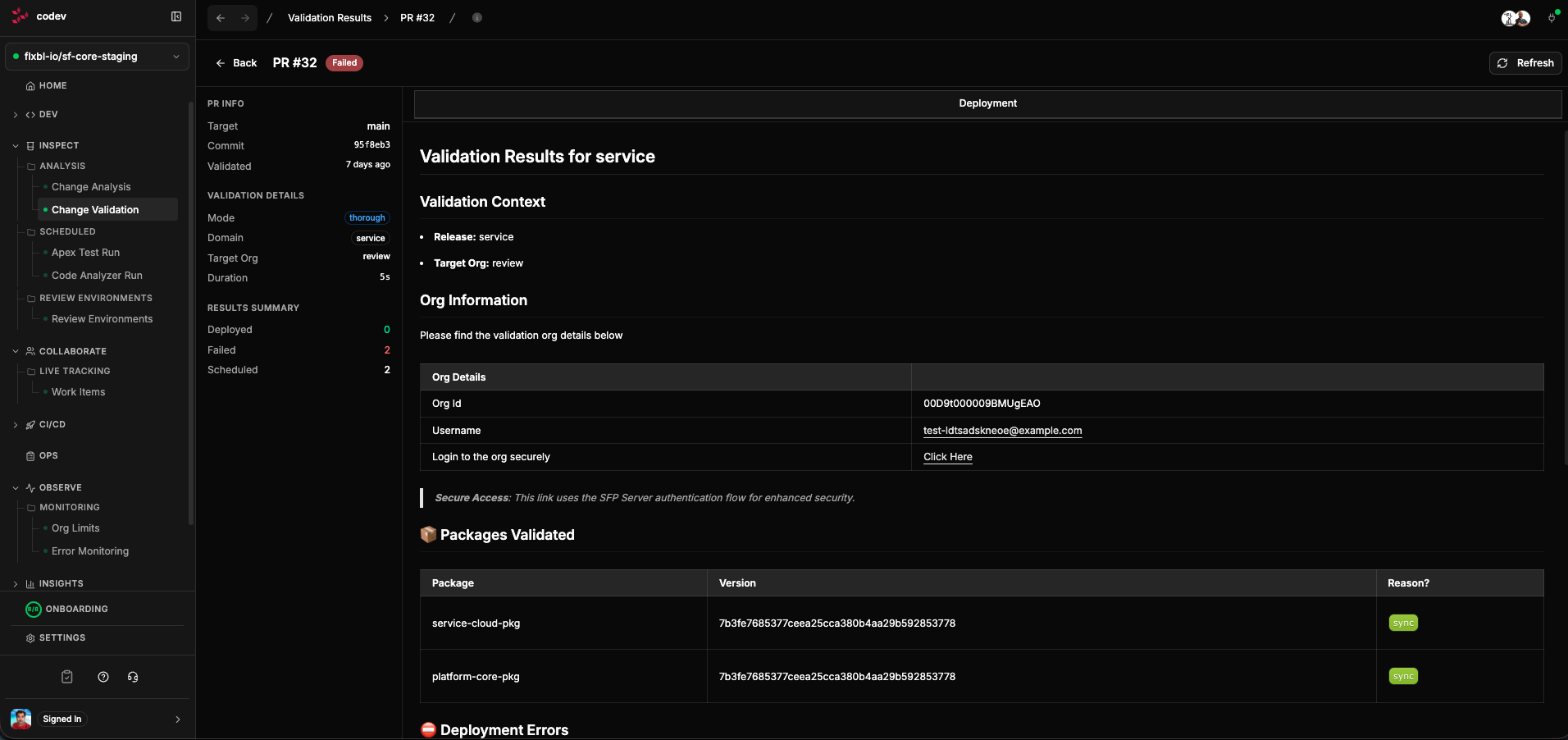The width and height of the screenshot is (1568, 740).
Task: Click the sync badge for service-cloud-pkg
Action: (x=1402, y=623)
